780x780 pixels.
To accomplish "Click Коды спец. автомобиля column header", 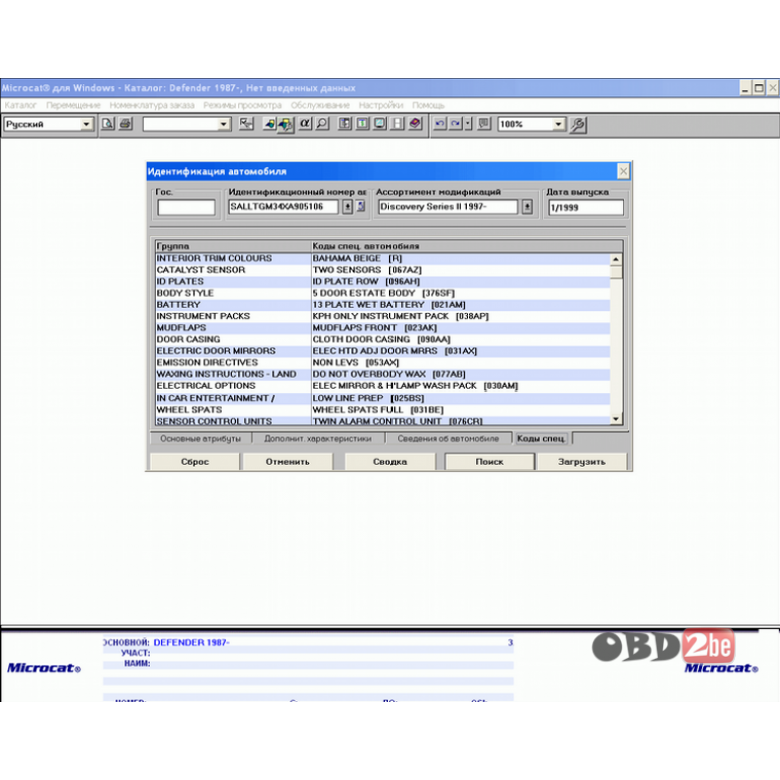I will coord(467,246).
